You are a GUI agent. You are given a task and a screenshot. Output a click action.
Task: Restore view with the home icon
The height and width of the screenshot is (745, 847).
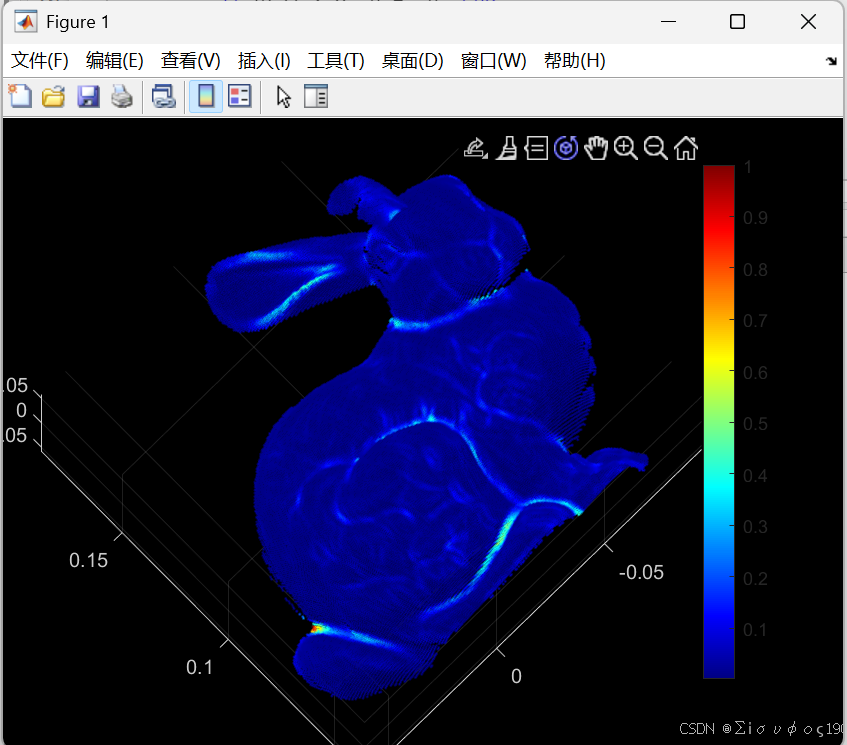[x=686, y=148]
